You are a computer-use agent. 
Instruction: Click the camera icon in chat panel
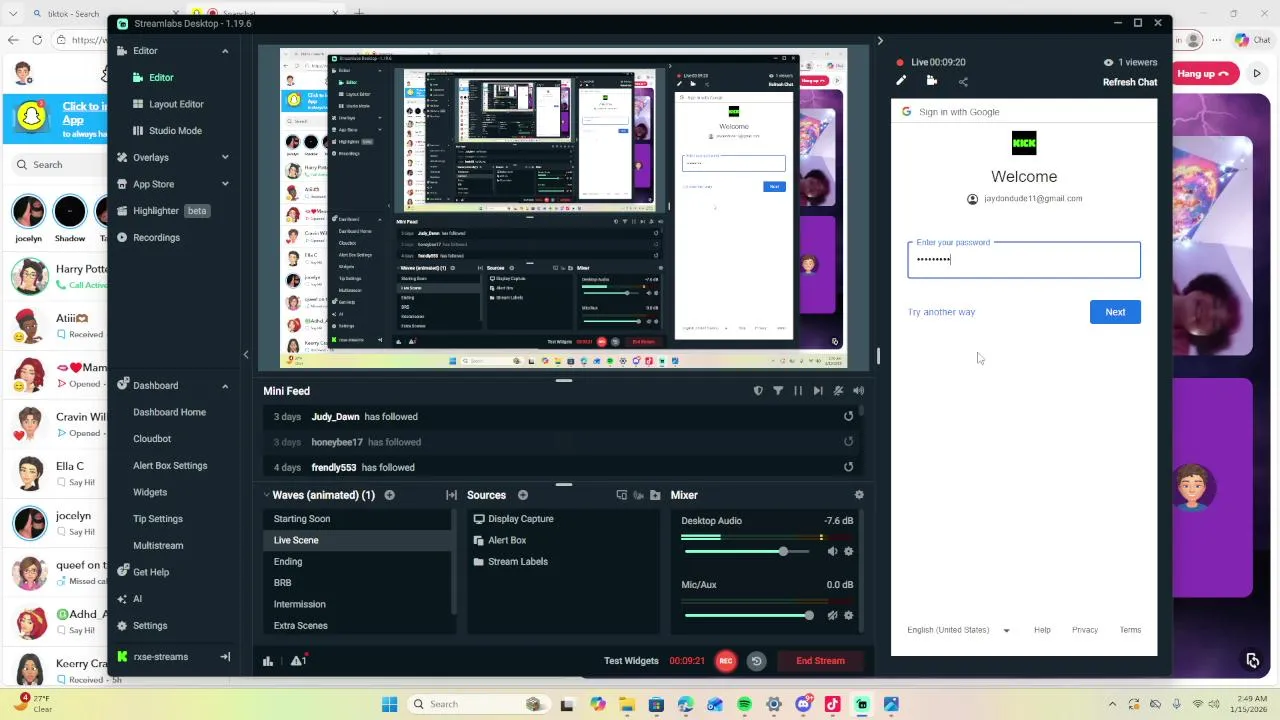(932, 81)
